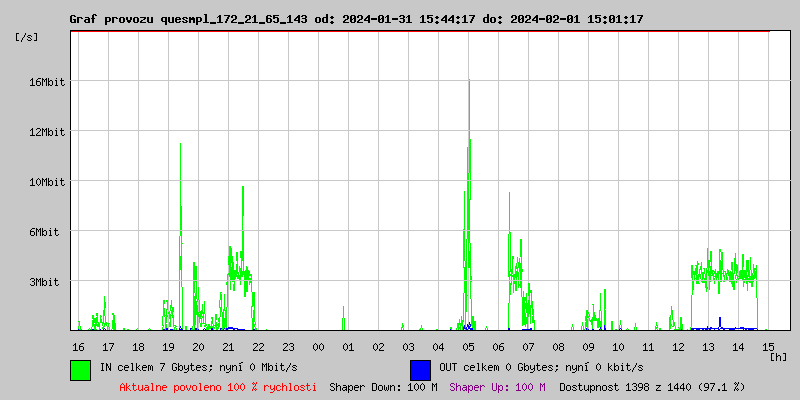Click the 6Mbit y-axis label

(44, 232)
